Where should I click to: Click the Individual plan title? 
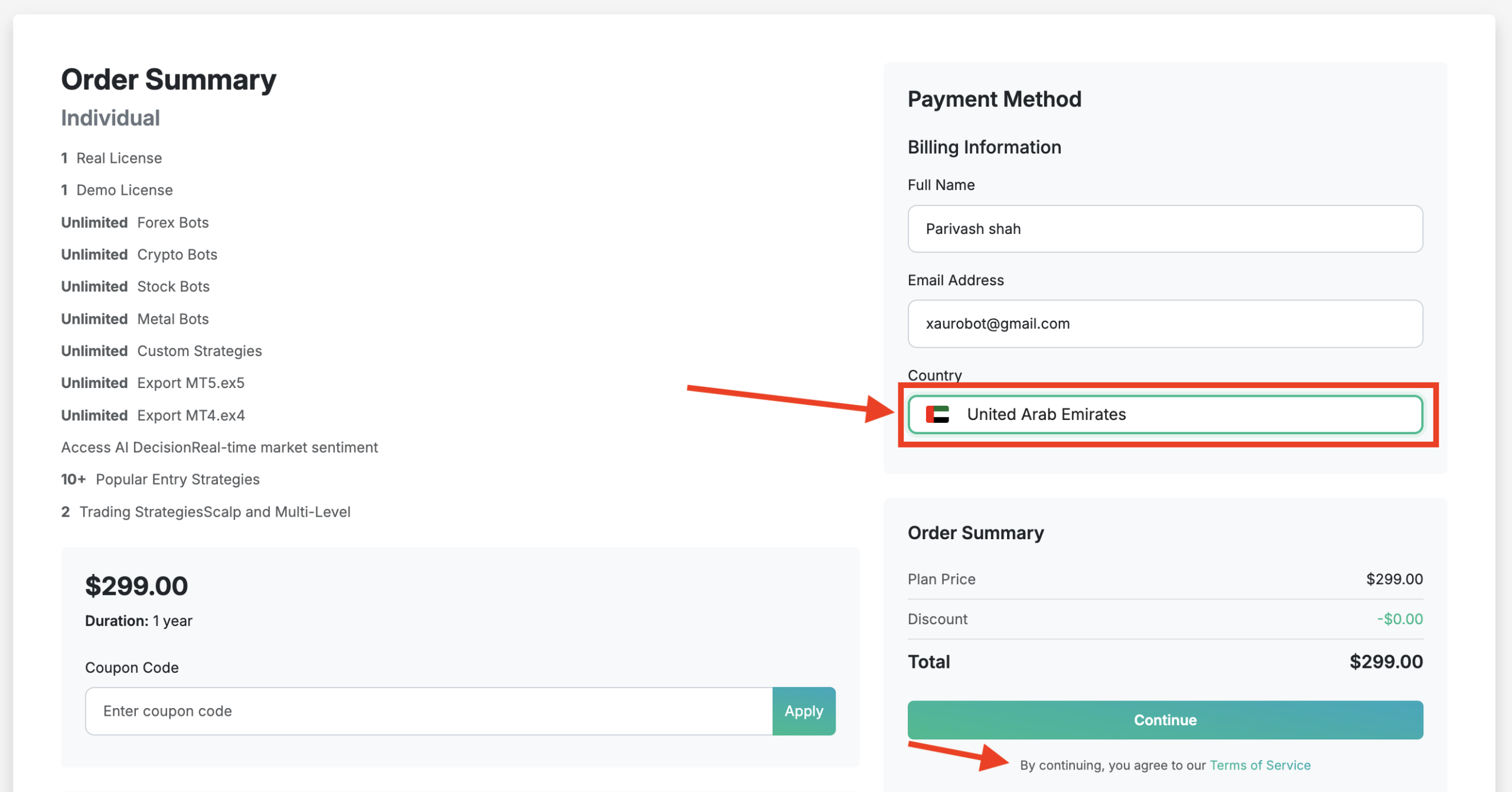click(110, 118)
